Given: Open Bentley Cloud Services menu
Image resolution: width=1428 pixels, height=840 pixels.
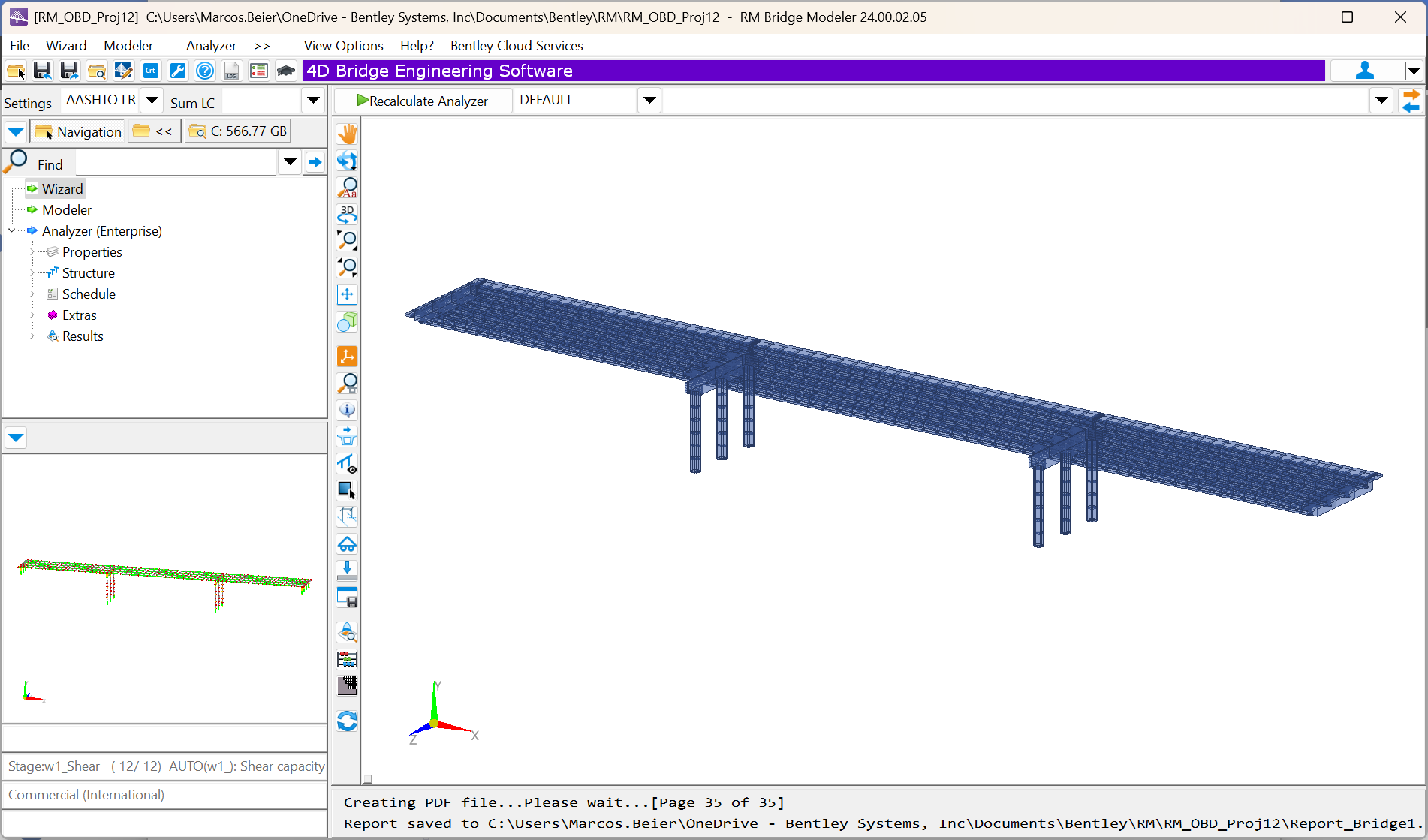Looking at the screenshot, I should click(x=517, y=46).
